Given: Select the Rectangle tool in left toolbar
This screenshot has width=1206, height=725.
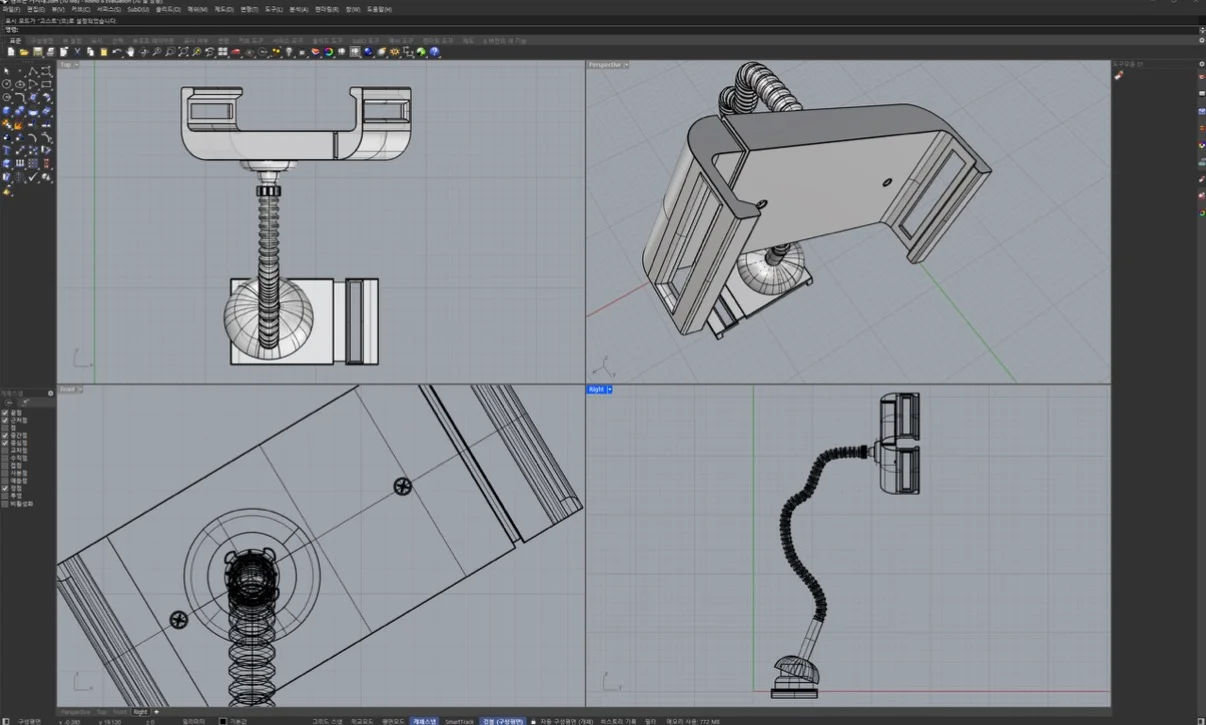Looking at the screenshot, I should click(46, 84).
